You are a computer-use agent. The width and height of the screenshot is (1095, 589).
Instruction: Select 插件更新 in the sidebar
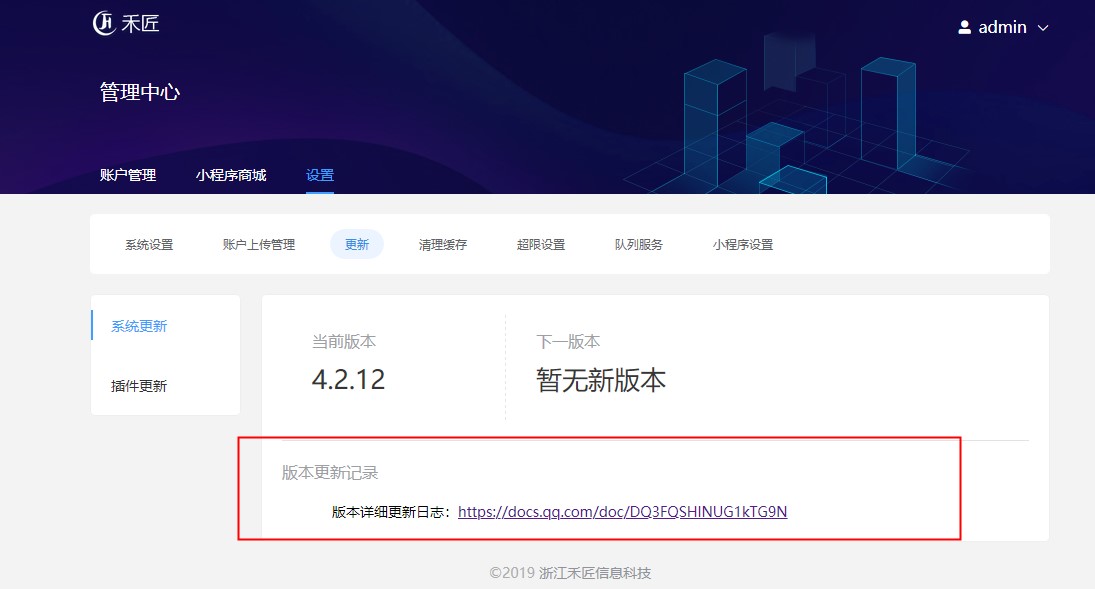click(x=138, y=385)
